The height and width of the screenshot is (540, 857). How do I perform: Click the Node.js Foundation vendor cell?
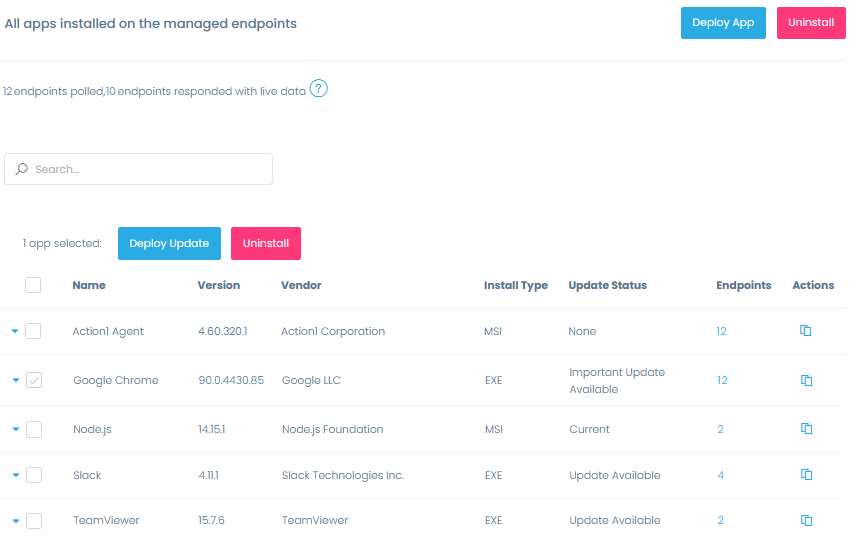[333, 430]
